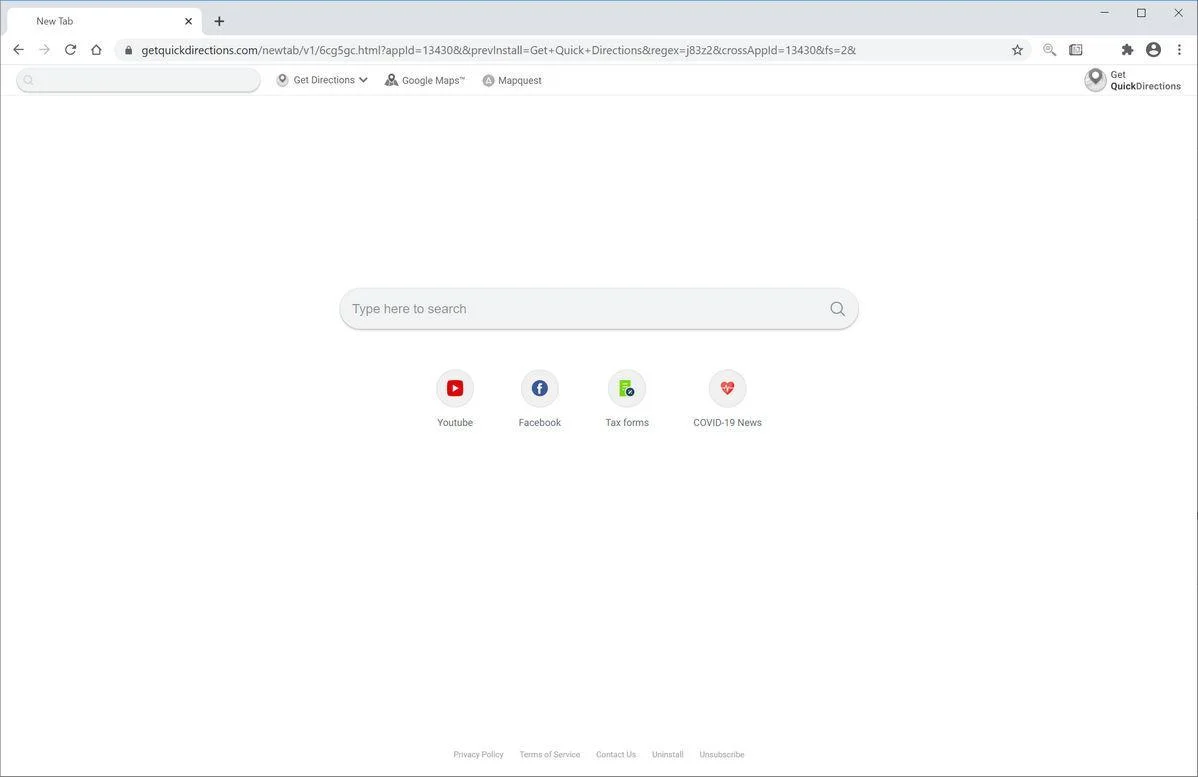The height and width of the screenshot is (777, 1198).
Task: Click the reader extension icon in toolbar
Action: coord(1076,50)
